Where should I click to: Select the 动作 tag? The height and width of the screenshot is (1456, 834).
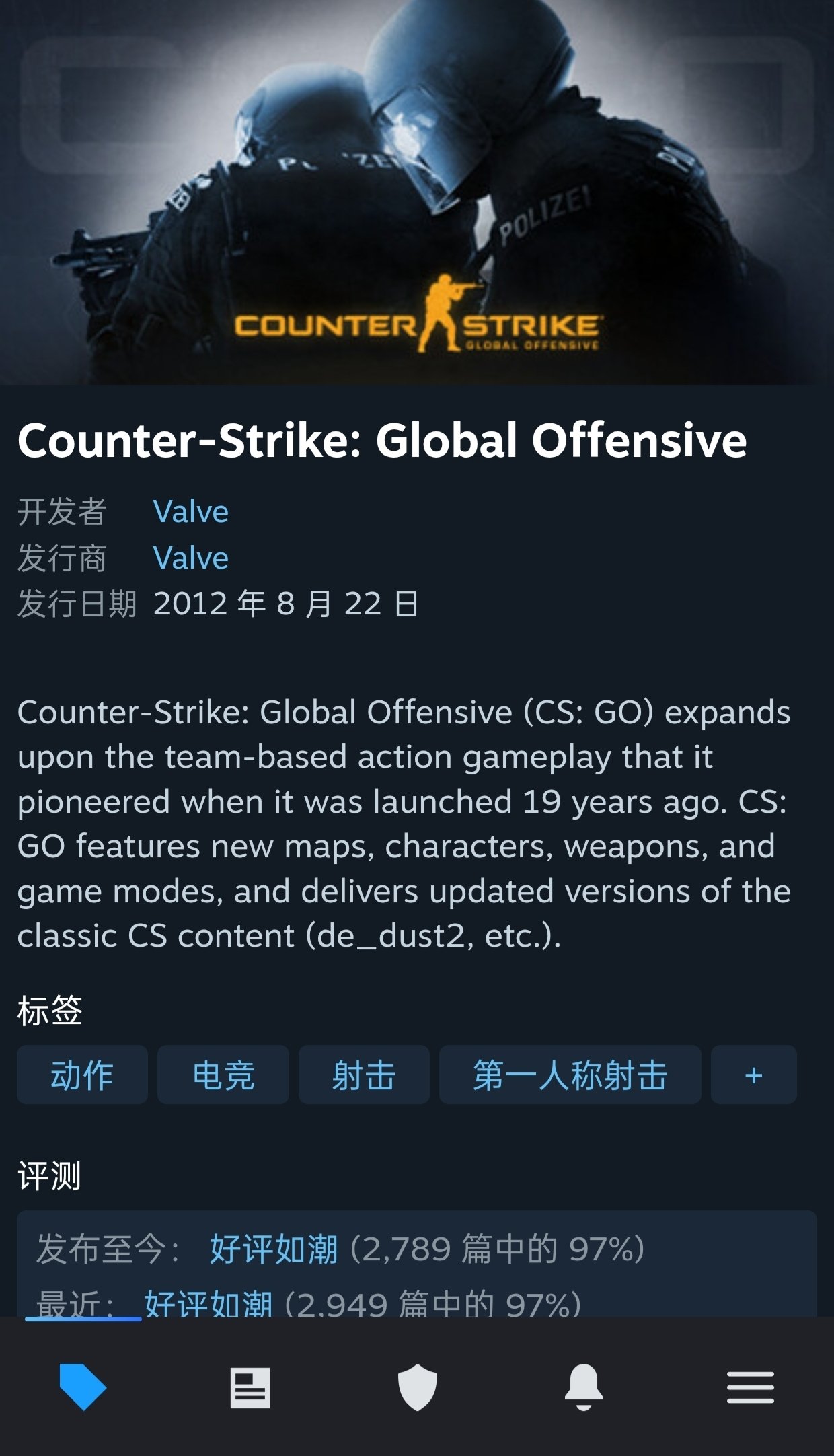(82, 1075)
